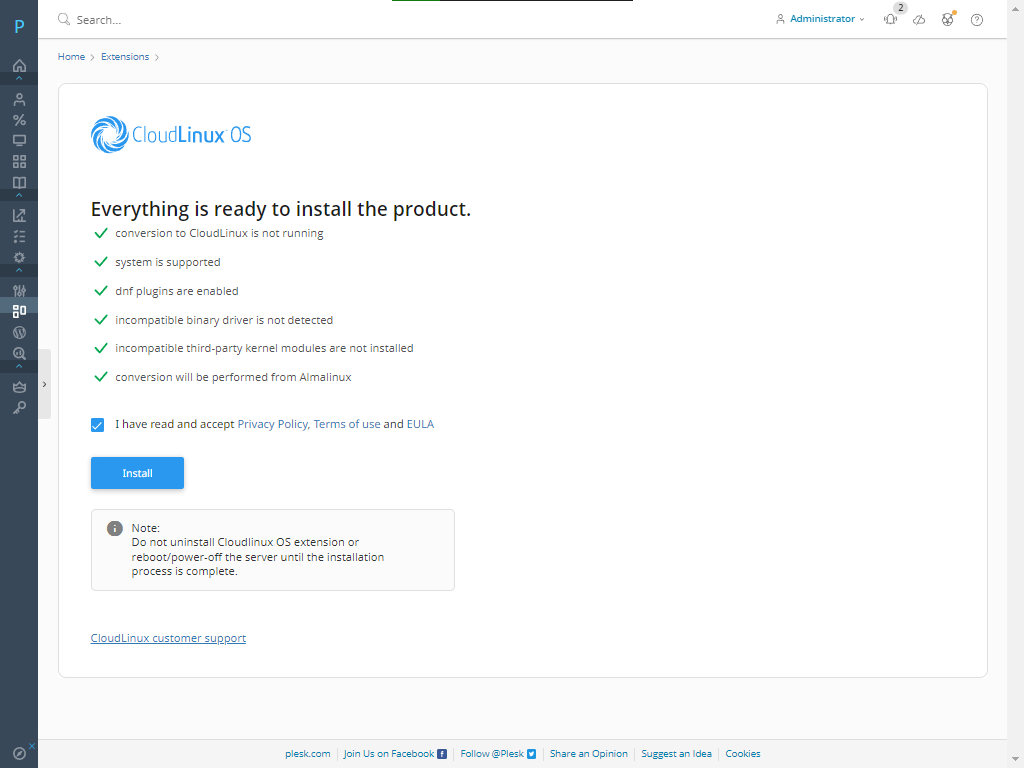Screen dimensions: 1024x768
Task: Open help using the question mark icon
Action: click(x=976, y=19)
